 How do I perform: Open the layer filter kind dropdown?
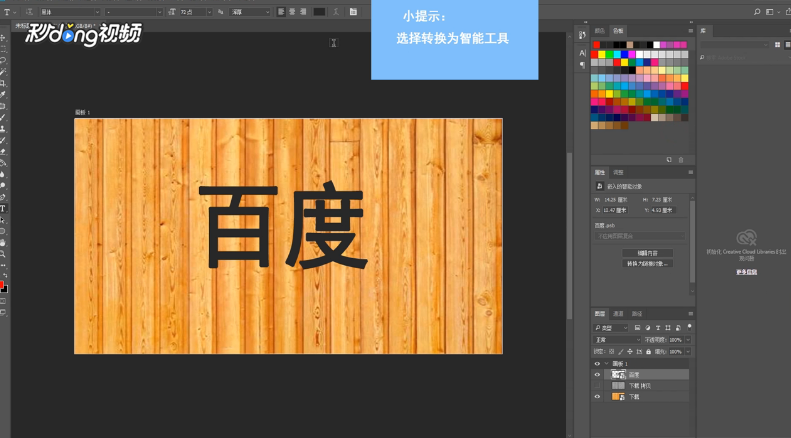pos(611,328)
